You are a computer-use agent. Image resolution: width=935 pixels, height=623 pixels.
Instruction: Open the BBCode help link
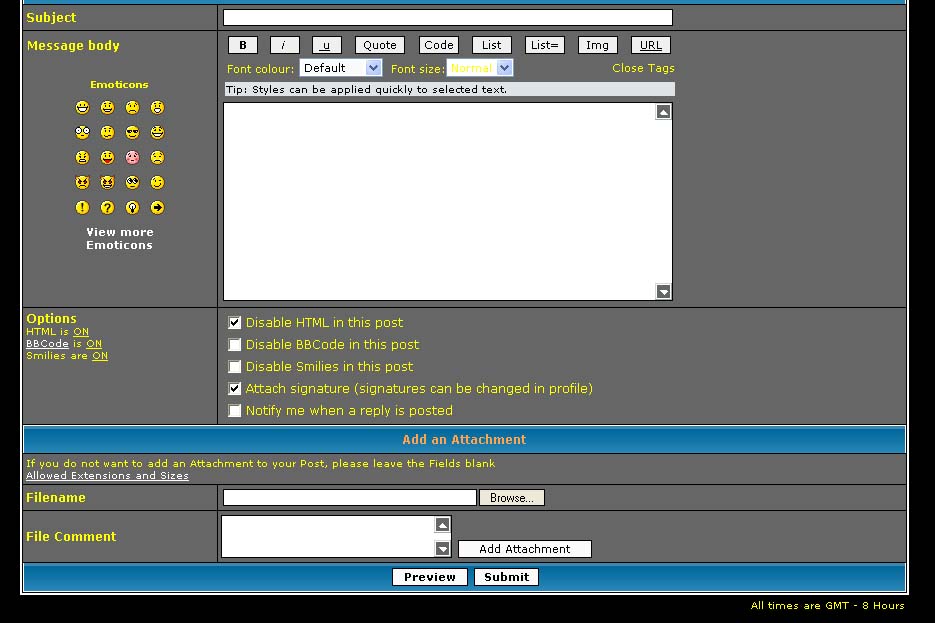point(47,343)
